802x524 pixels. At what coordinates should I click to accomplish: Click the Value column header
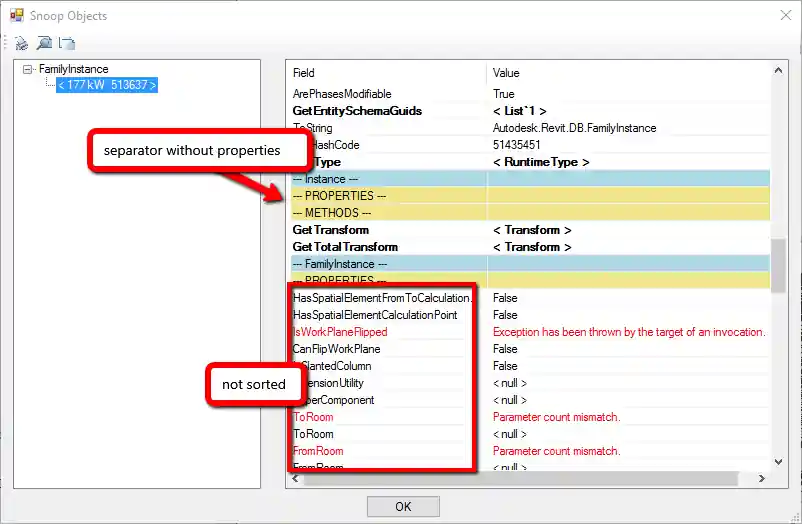506,73
